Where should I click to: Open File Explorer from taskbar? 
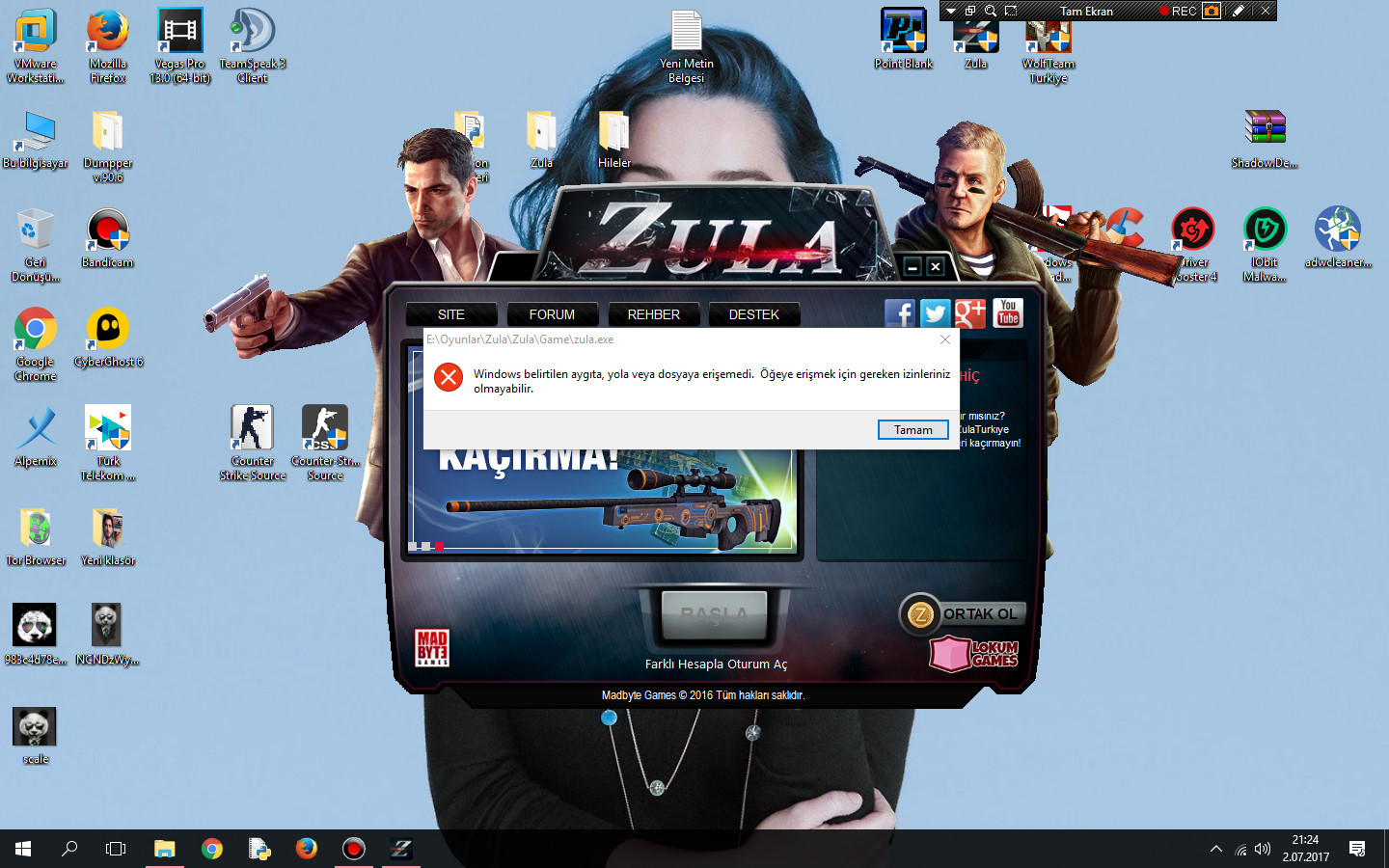coord(164,849)
